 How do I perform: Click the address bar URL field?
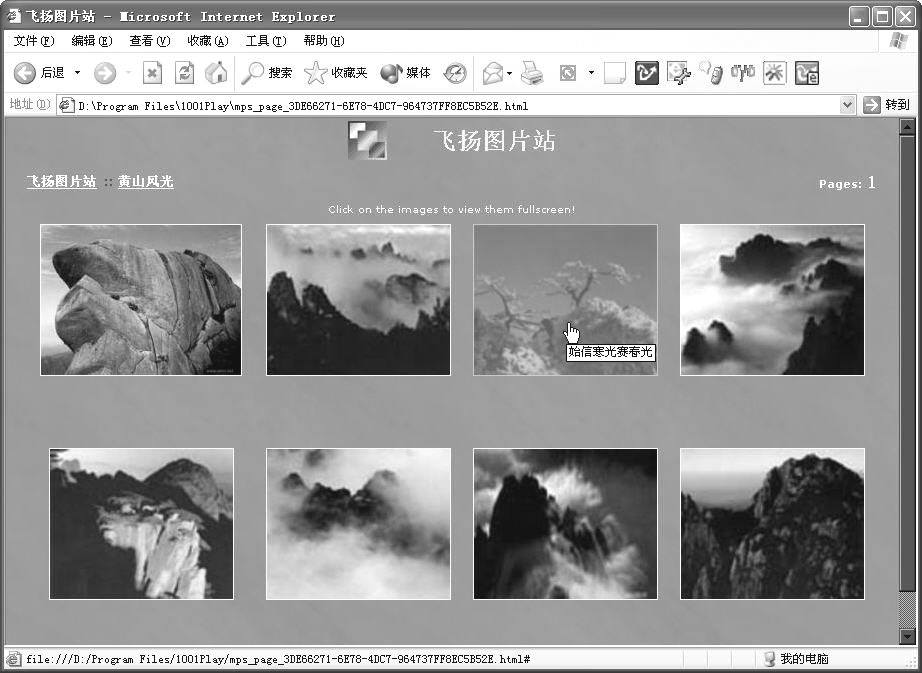pyautogui.click(x=450, y=105)
